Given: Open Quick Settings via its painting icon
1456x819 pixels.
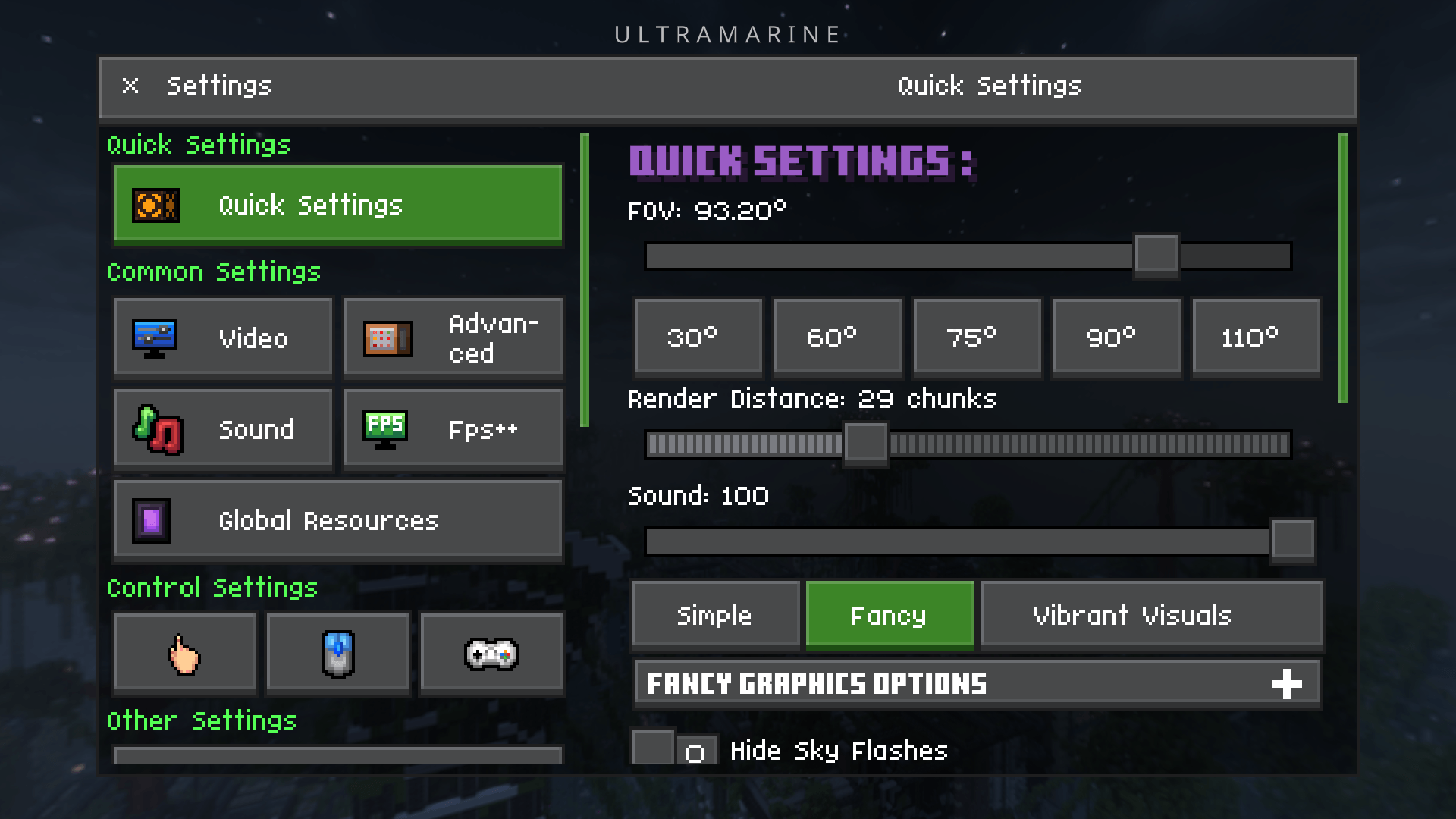Looking at the screenshot, I should 155,204.
